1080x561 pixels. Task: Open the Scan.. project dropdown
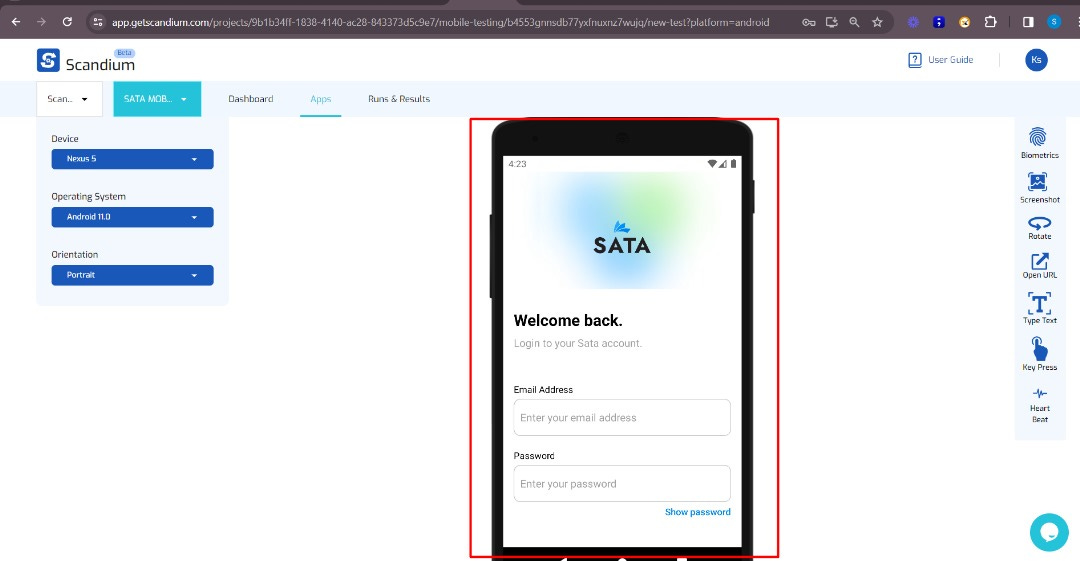(x=69, y=99)
